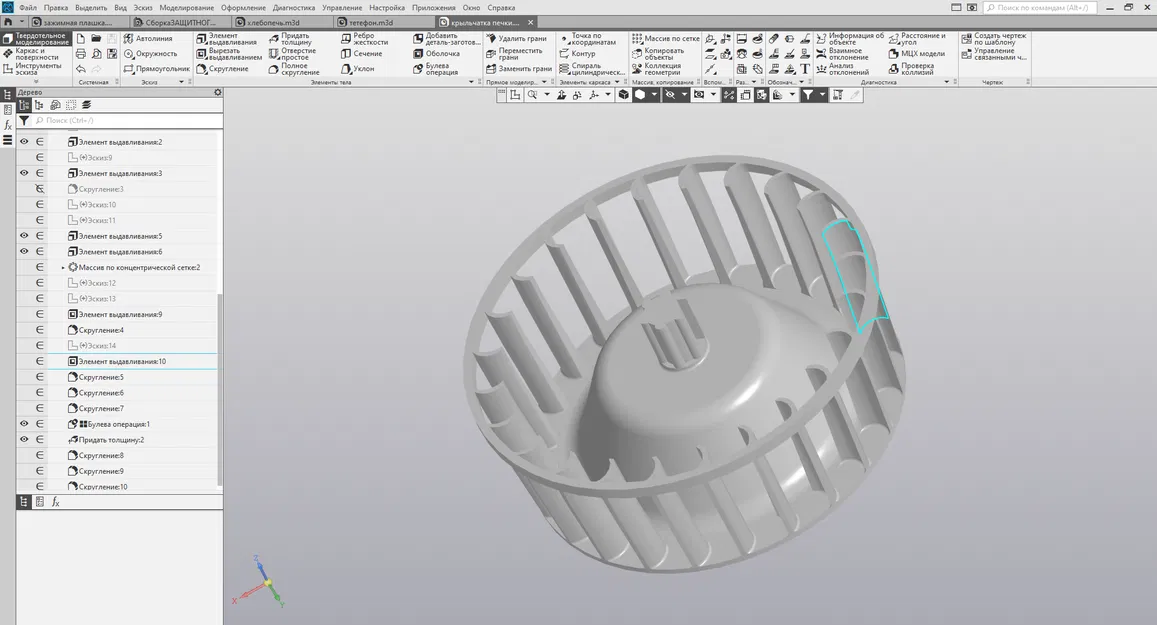The width and height of the screenshot is (1157, 625).
Task: Open Информация об объекте diagnostic
Action: click(849, 38)
